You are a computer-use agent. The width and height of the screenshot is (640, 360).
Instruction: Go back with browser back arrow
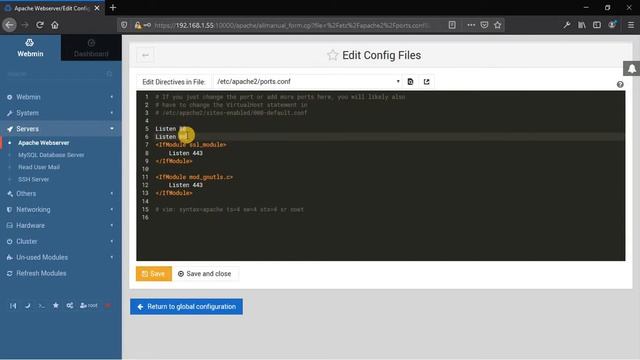point(9,25)
